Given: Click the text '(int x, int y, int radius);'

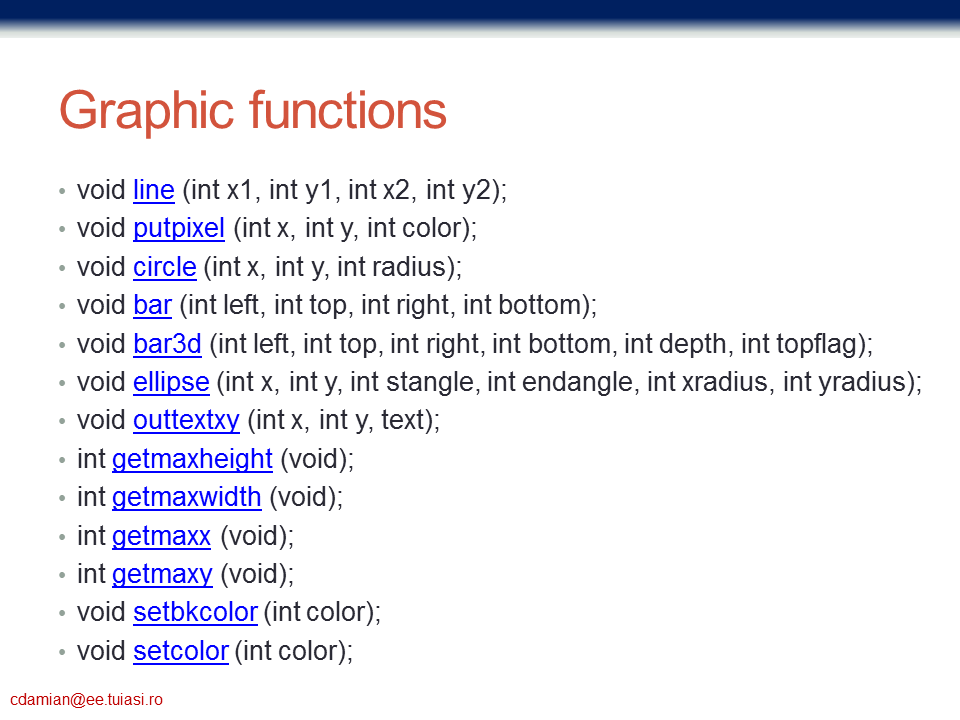Looking at the screenshot, I should tap(332, 268).
